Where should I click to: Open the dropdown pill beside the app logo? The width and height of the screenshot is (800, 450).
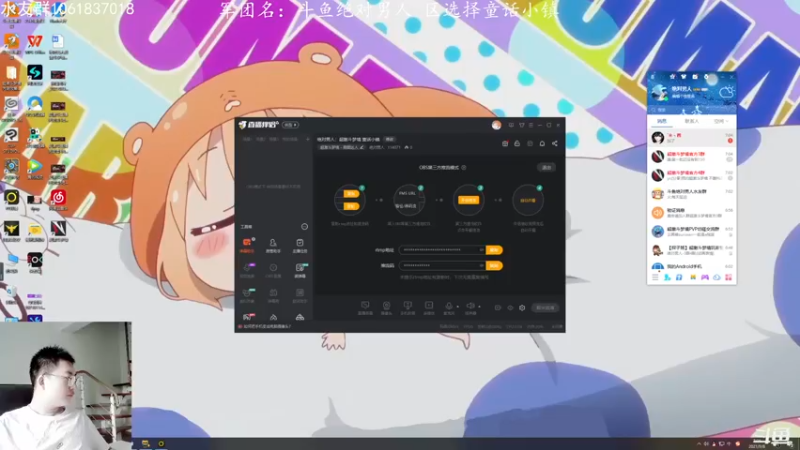point(290,125)
